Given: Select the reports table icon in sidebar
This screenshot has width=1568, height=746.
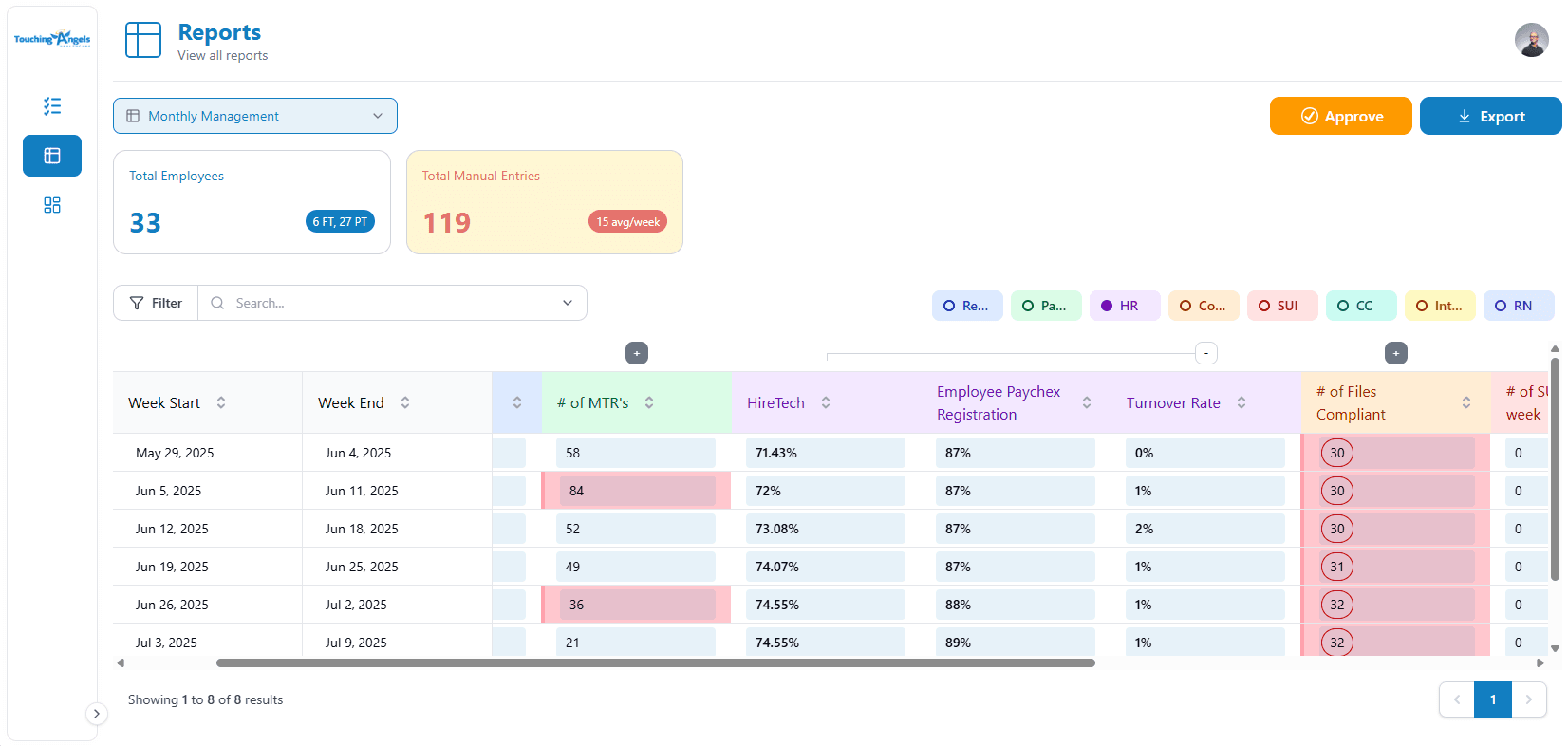Looking at the screenshot, I should point(52,156).
